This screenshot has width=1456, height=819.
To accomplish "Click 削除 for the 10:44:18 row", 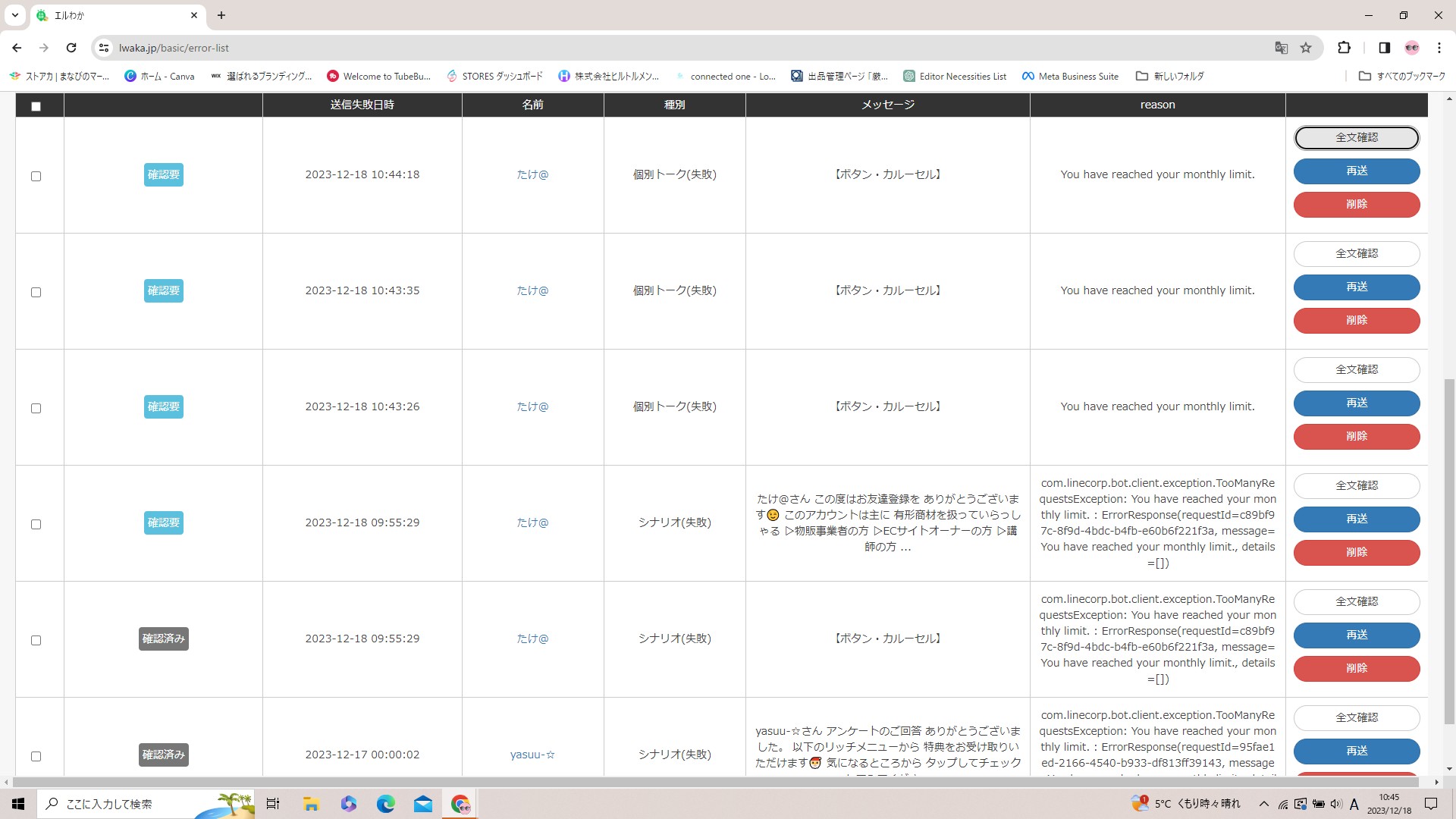I will 1356,204.
